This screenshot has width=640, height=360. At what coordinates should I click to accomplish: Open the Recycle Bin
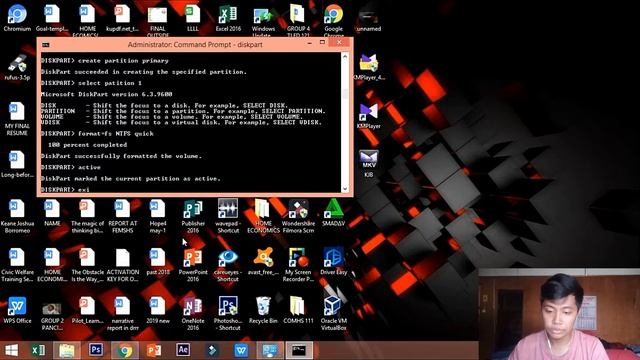pos(263,310)
